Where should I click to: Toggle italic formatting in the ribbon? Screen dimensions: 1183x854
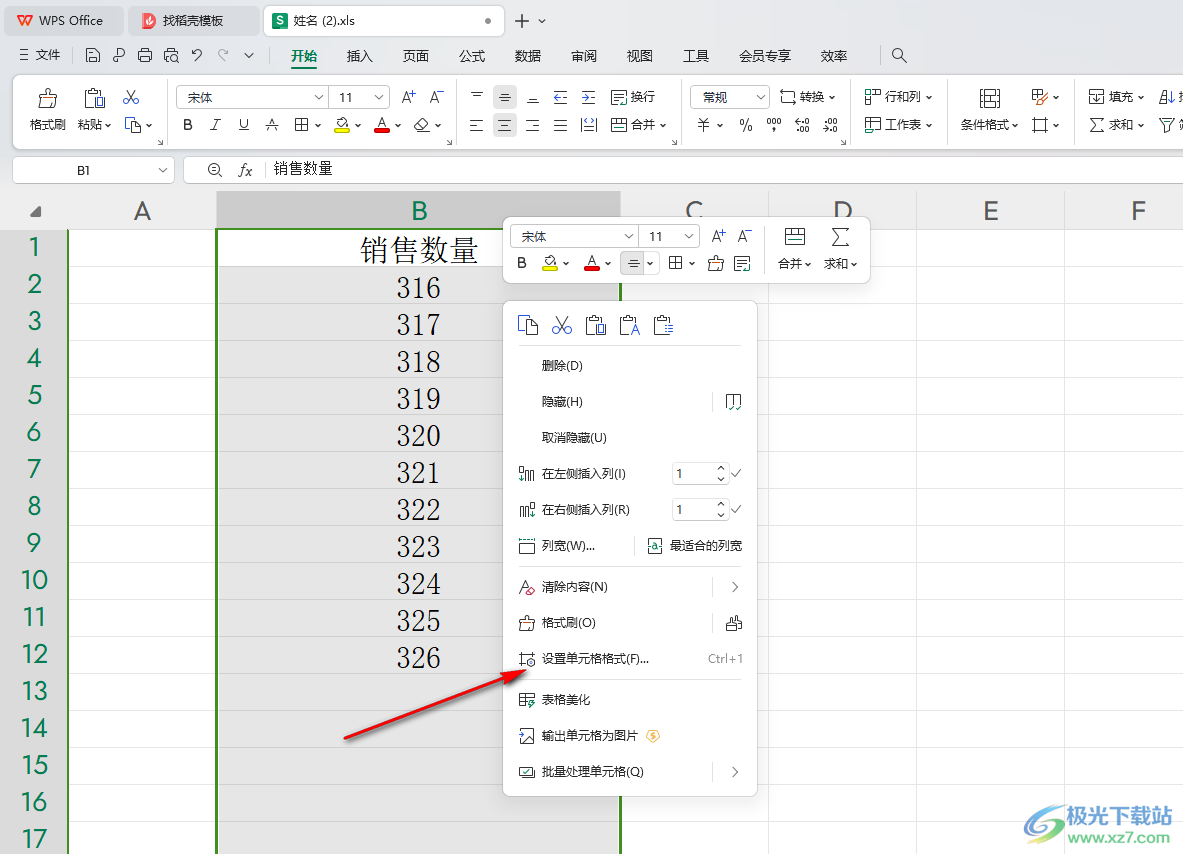click(215, 125)
